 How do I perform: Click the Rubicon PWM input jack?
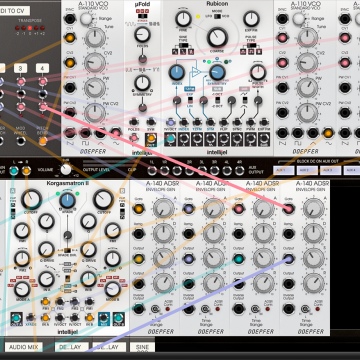251,122
